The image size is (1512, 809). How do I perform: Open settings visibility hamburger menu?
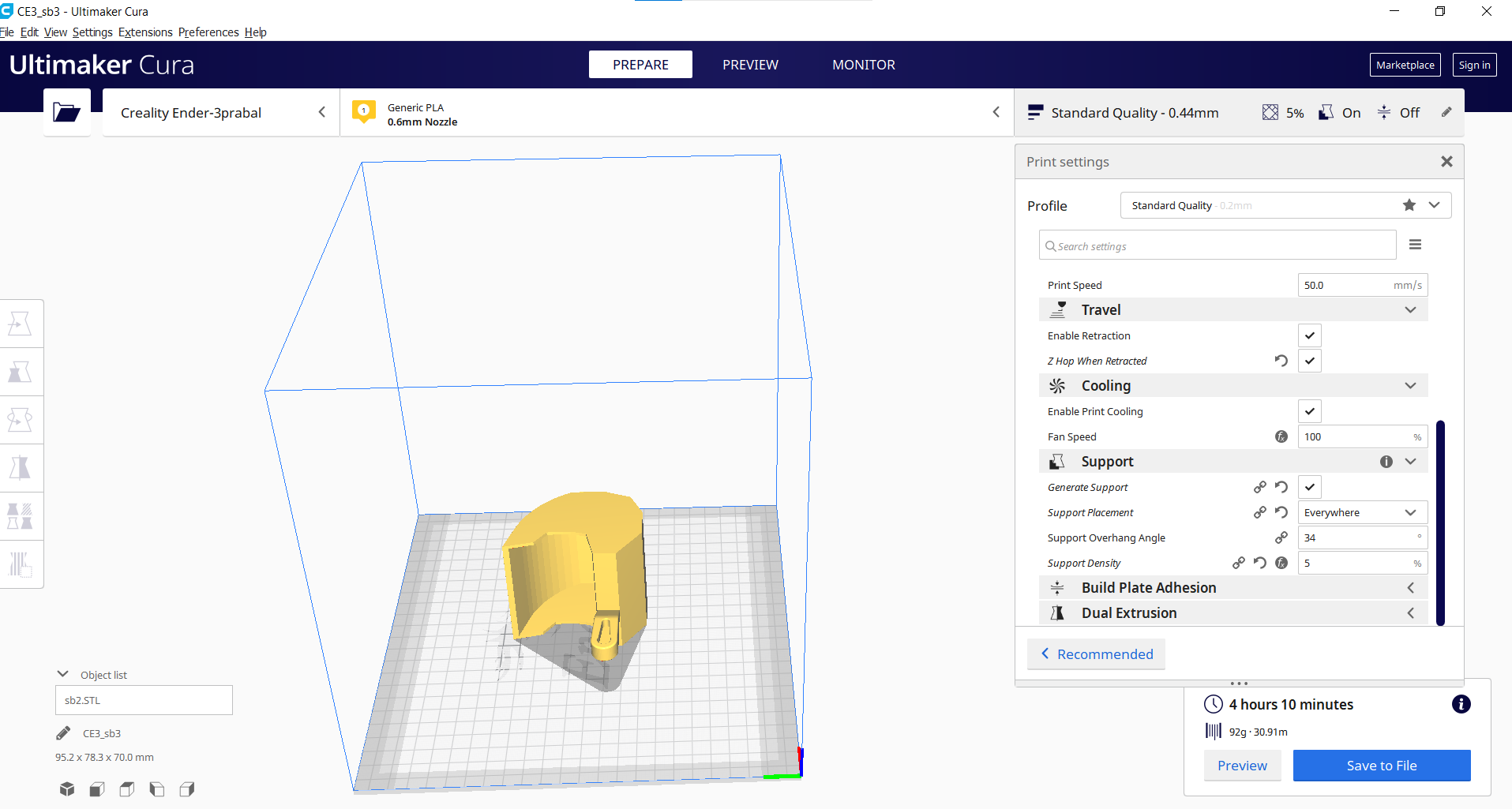coord(1415,245)
